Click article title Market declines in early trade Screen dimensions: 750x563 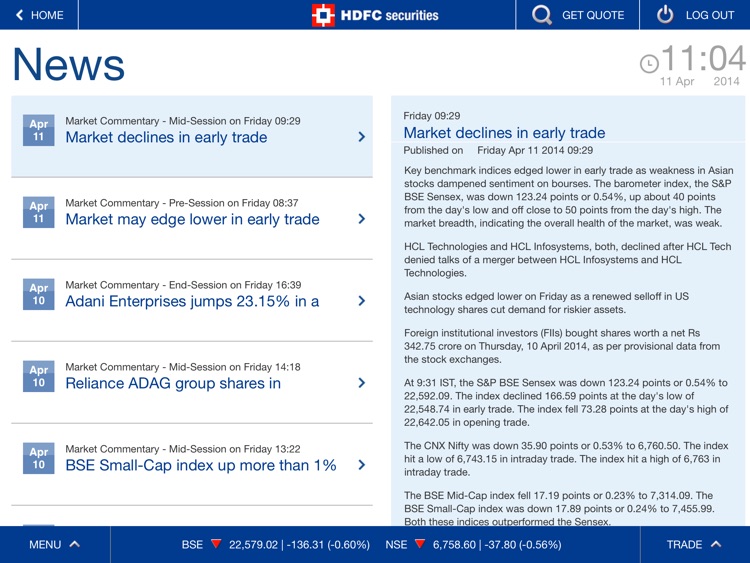click(504, 132)
